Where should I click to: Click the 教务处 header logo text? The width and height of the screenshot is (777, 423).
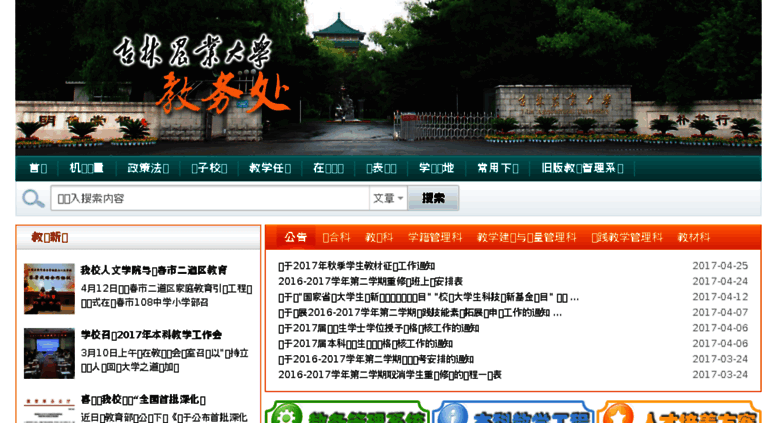click(x=223, y=93)
